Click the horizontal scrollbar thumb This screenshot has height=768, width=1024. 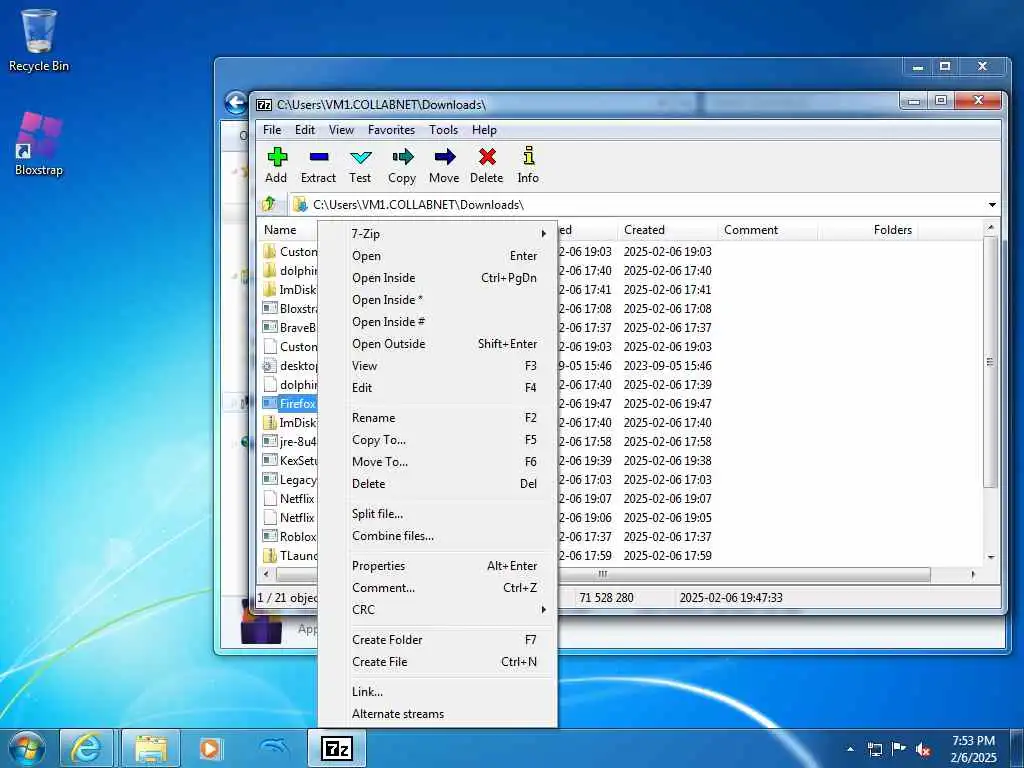602,575
